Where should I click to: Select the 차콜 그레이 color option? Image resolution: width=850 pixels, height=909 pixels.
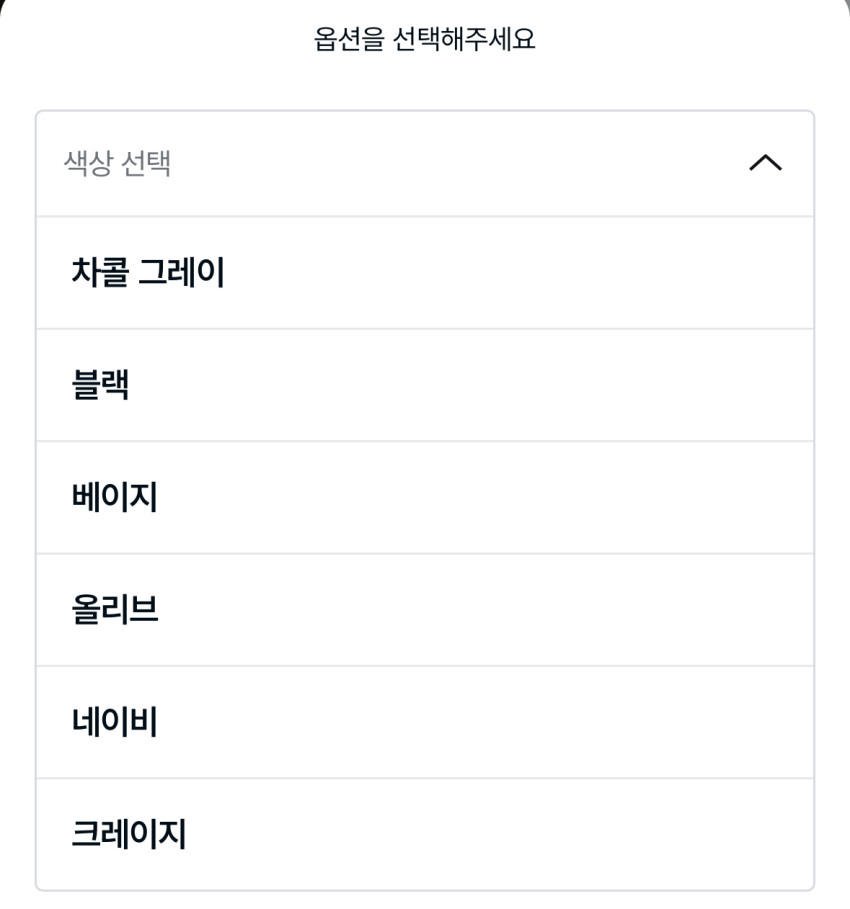point(148,272)
